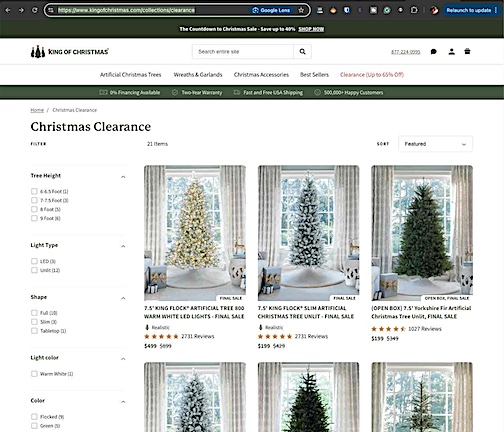This screenshot has width=504, height=432.
Task: Check Green color filter
Action: pos(34,426)
